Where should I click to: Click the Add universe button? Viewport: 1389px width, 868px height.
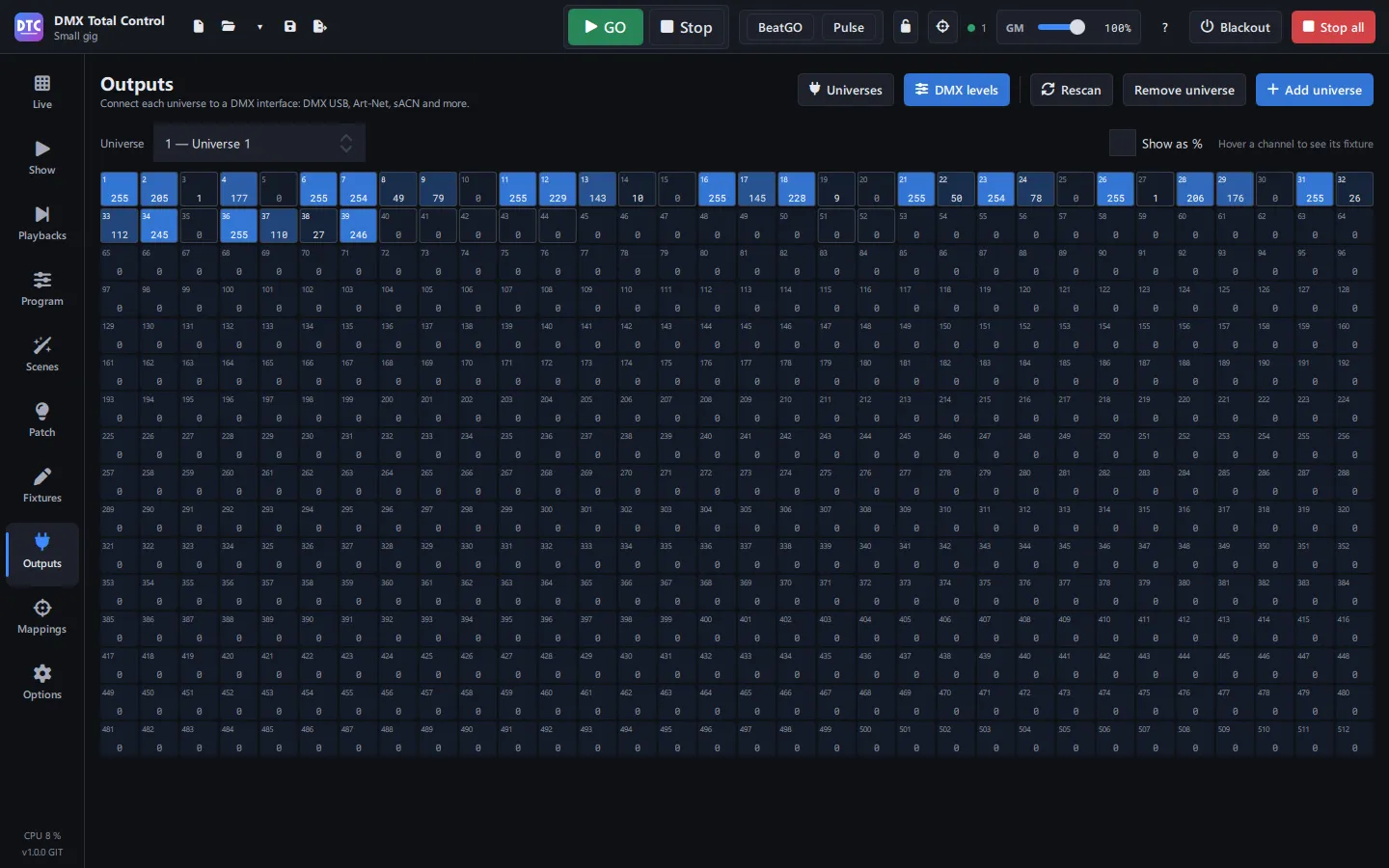[x=1315, y=90]
